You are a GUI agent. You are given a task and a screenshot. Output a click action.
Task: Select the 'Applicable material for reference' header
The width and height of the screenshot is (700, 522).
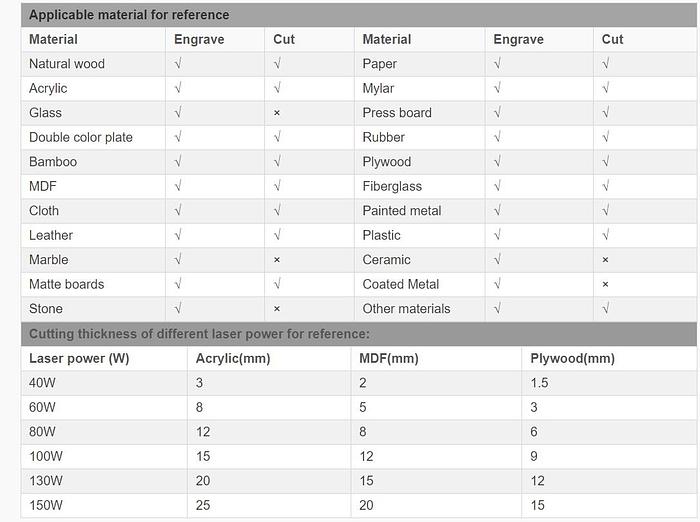click(x=129, y=15)
